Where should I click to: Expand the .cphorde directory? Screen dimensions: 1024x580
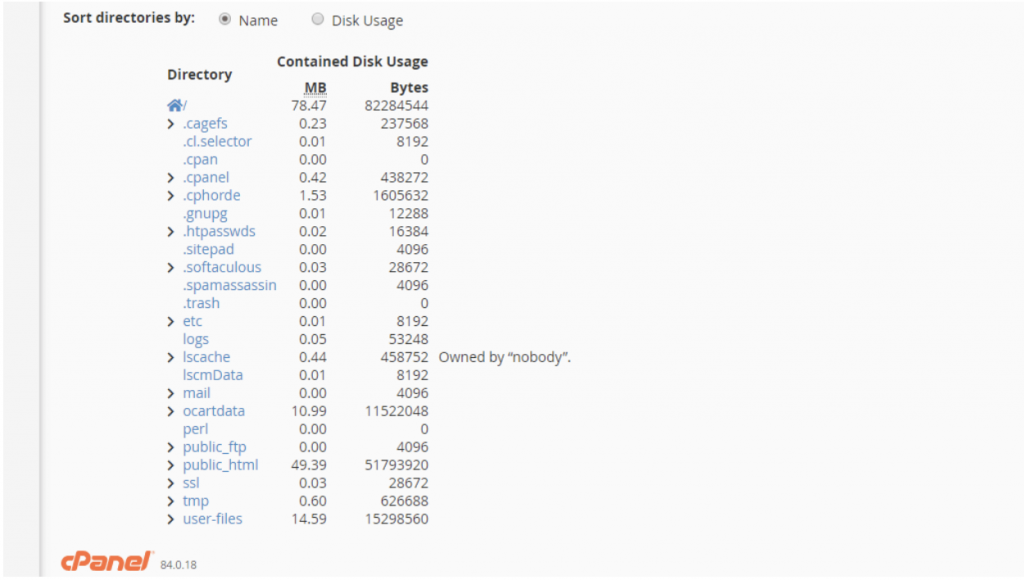[x=171, y=195]
